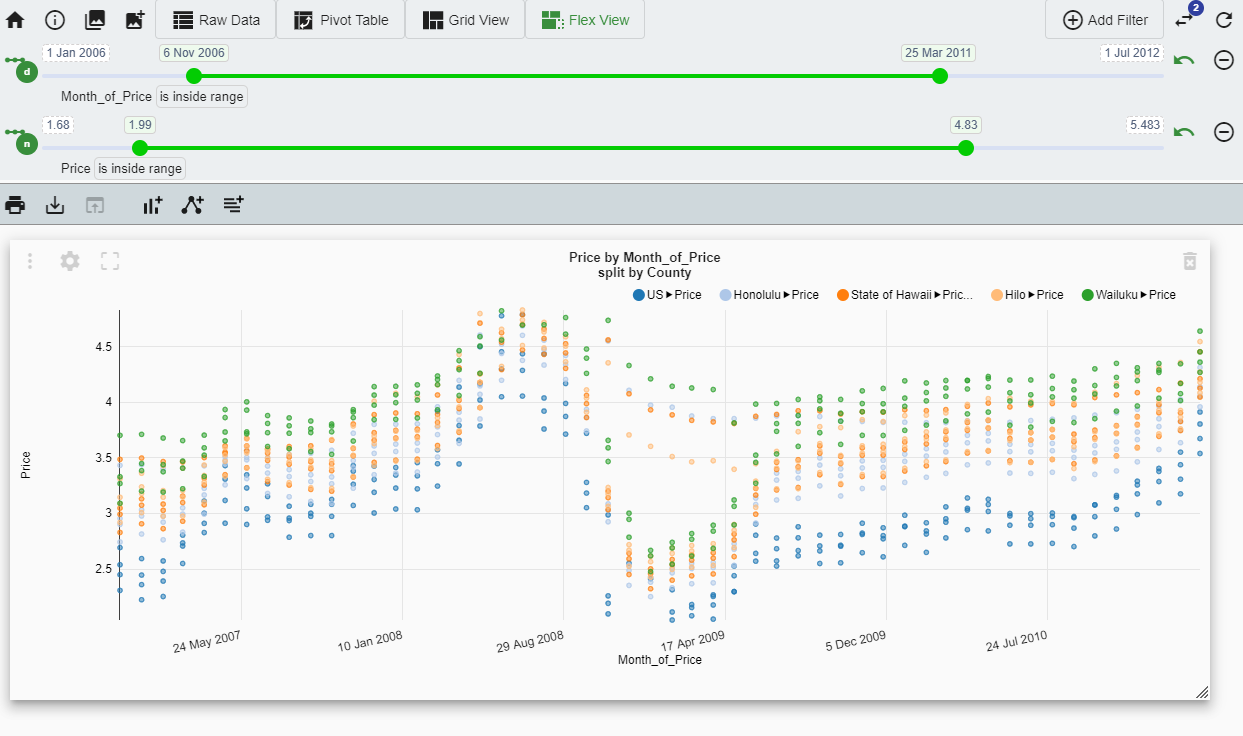Toggle the Wailuku Price legend series
1243x736 pixels.
1128,295
